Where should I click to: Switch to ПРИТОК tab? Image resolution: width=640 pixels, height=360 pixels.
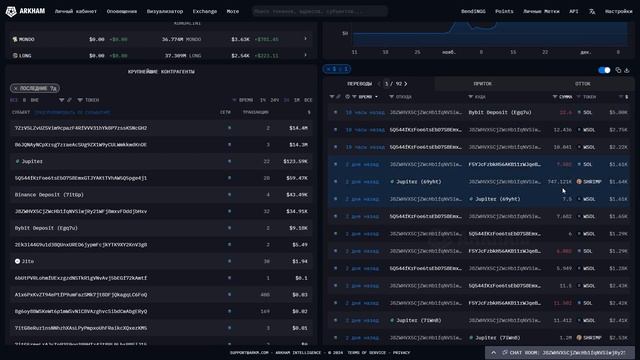pyautogui.click(x=482, y=84)
